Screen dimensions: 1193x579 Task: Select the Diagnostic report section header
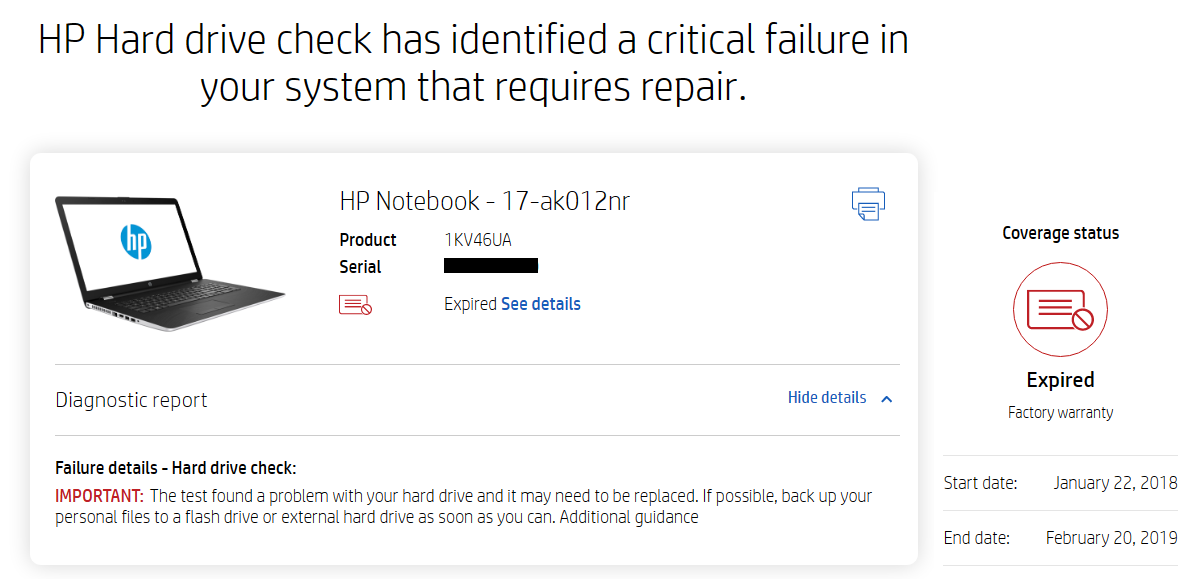pyautogui.click(x=131, y=399)
